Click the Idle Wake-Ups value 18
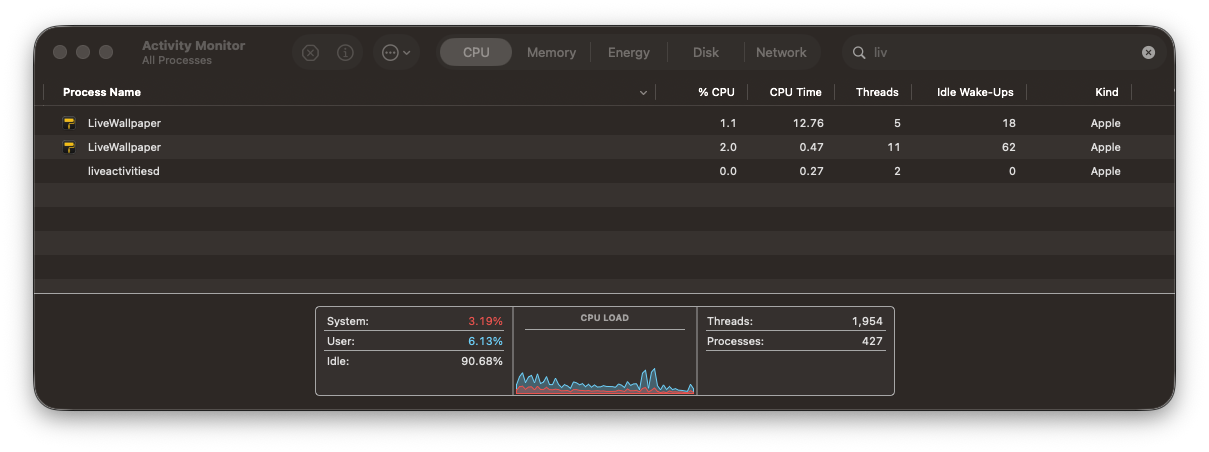Screen dimensions: 1209x452 (x=1008, y=123)
